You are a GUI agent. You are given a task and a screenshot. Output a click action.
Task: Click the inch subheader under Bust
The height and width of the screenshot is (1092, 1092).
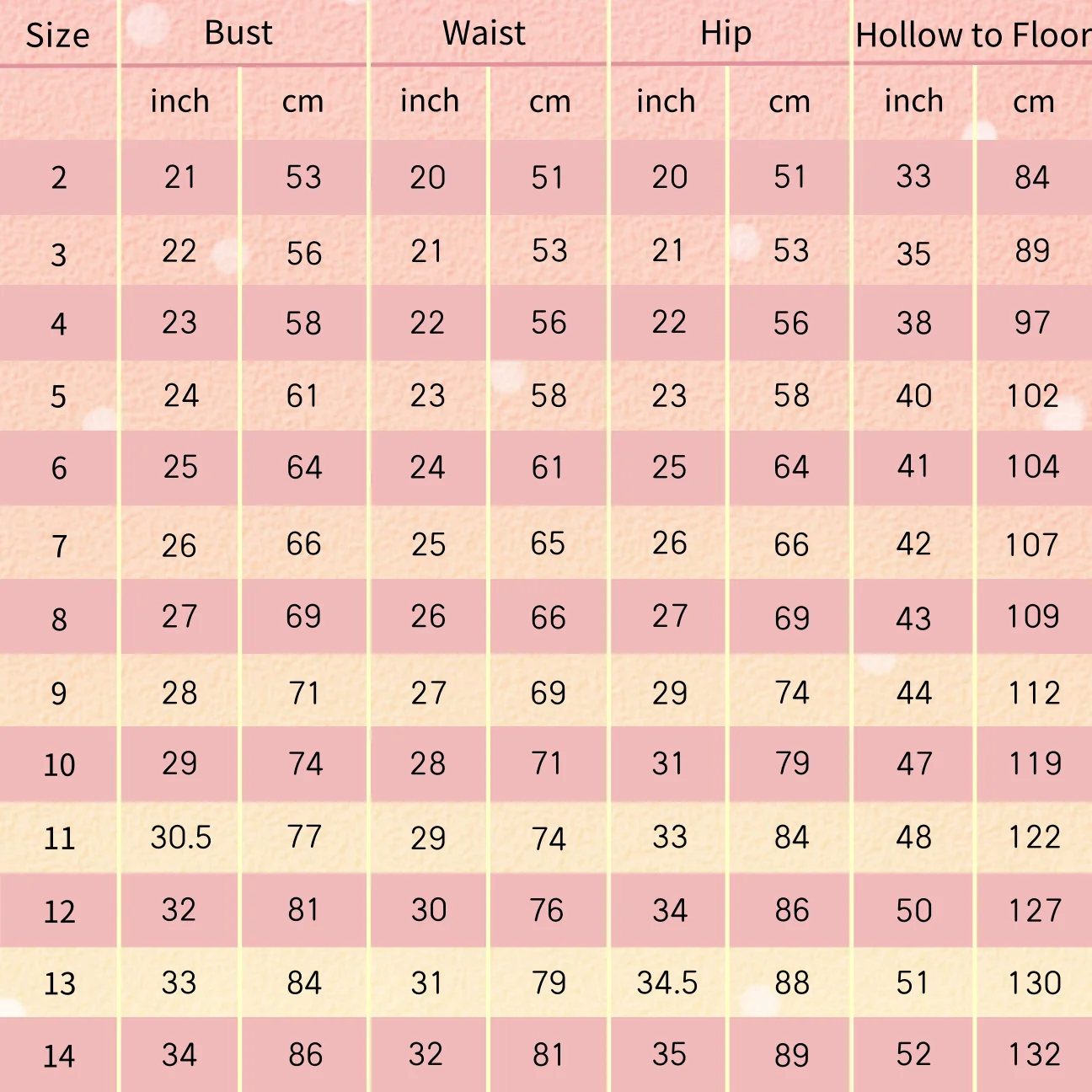click(179, 101)
